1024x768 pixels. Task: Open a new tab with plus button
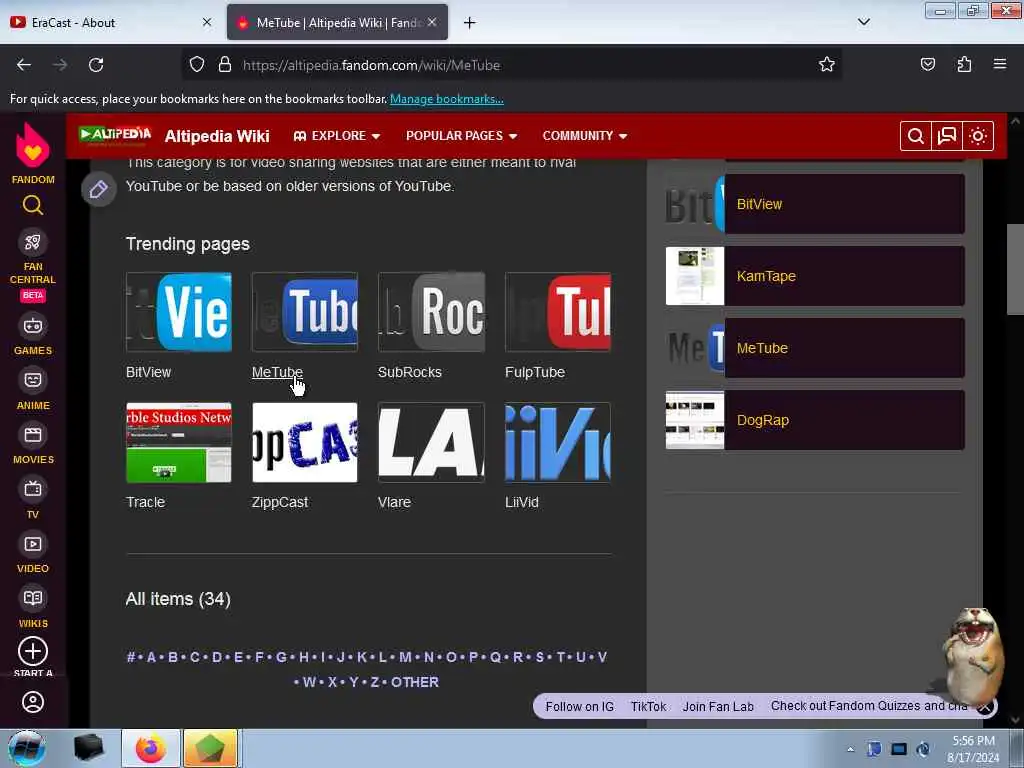coord(469,23)
